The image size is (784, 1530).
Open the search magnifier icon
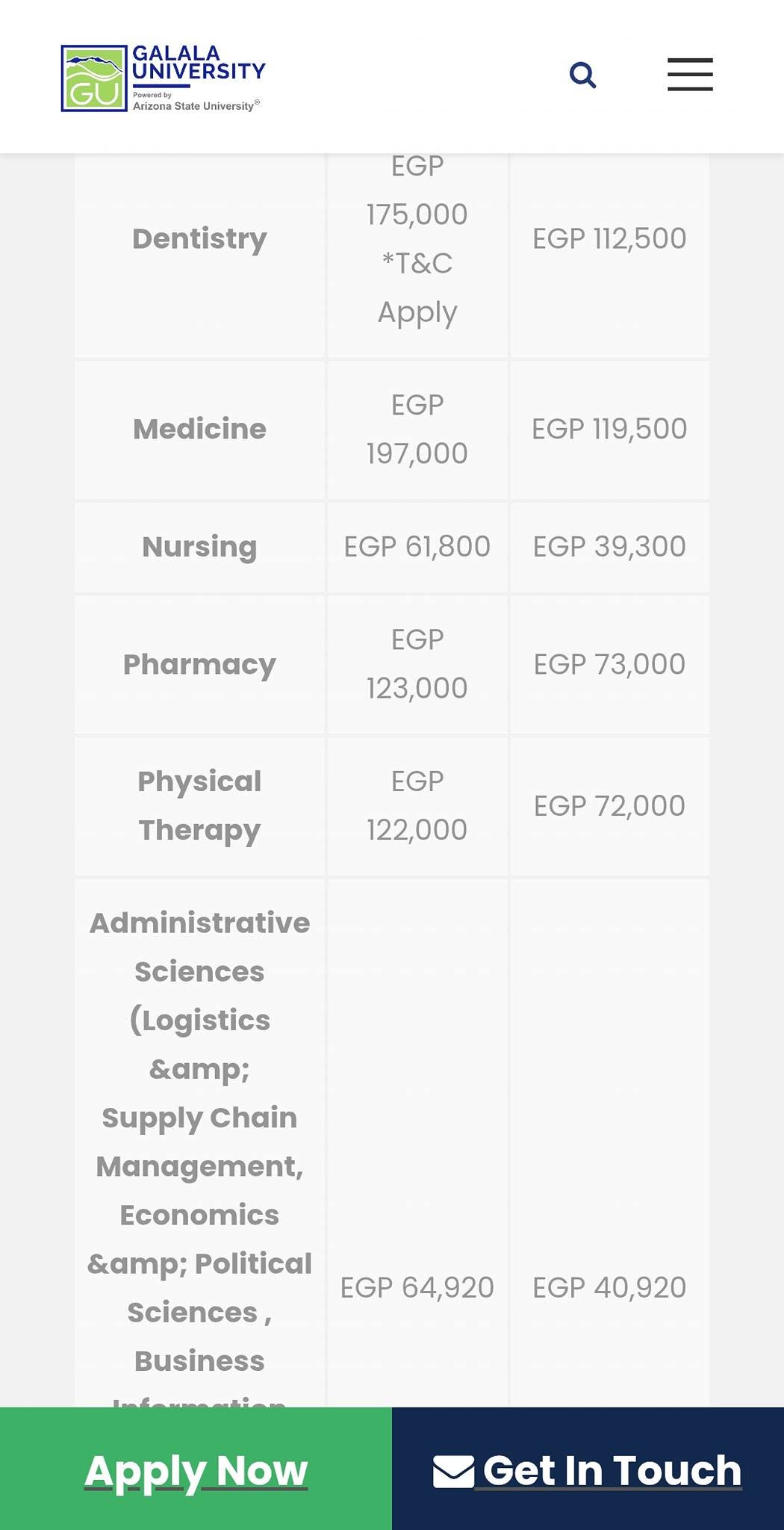(582, 75)
